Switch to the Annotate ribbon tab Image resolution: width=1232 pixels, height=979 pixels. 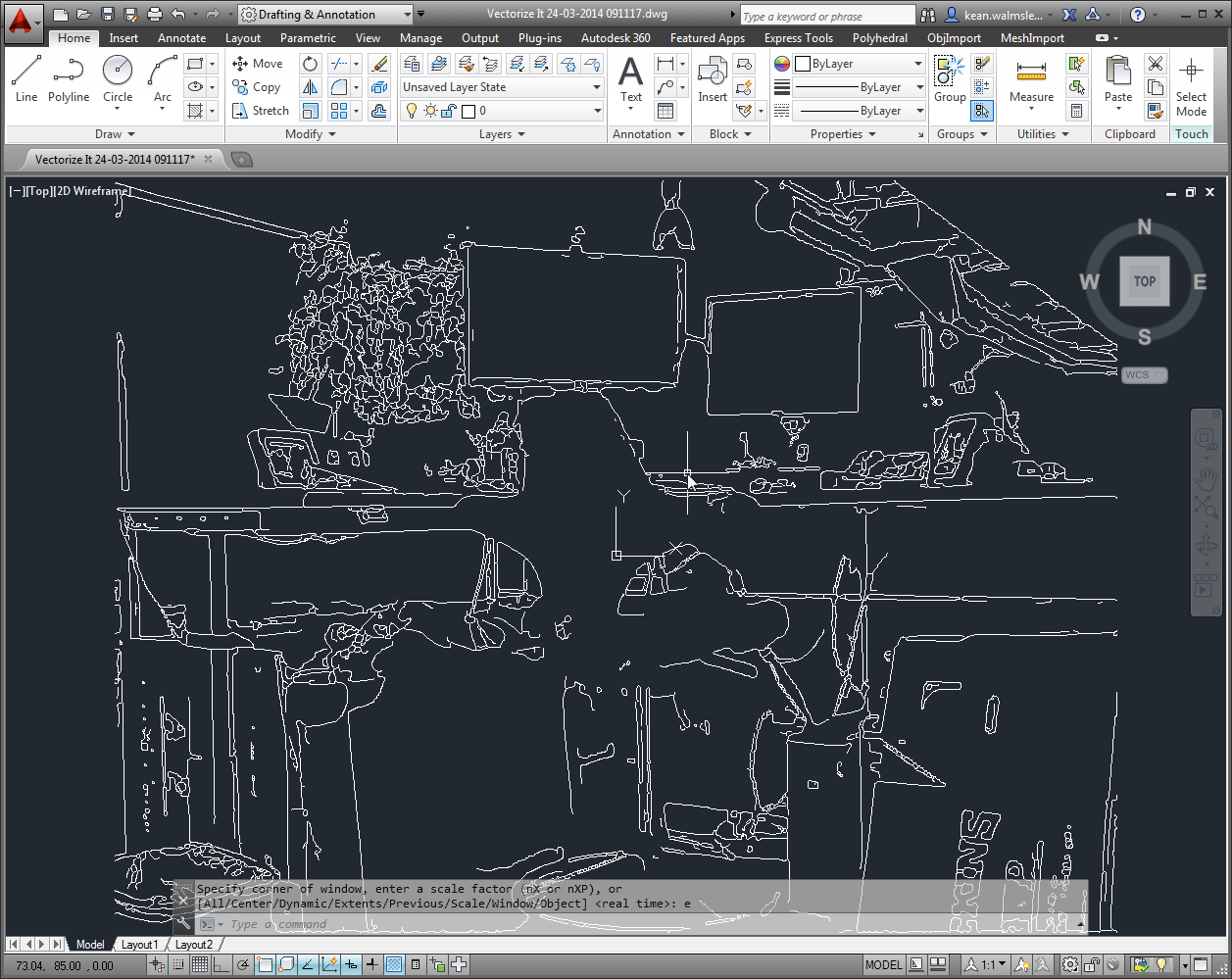(x=181, y=38)
